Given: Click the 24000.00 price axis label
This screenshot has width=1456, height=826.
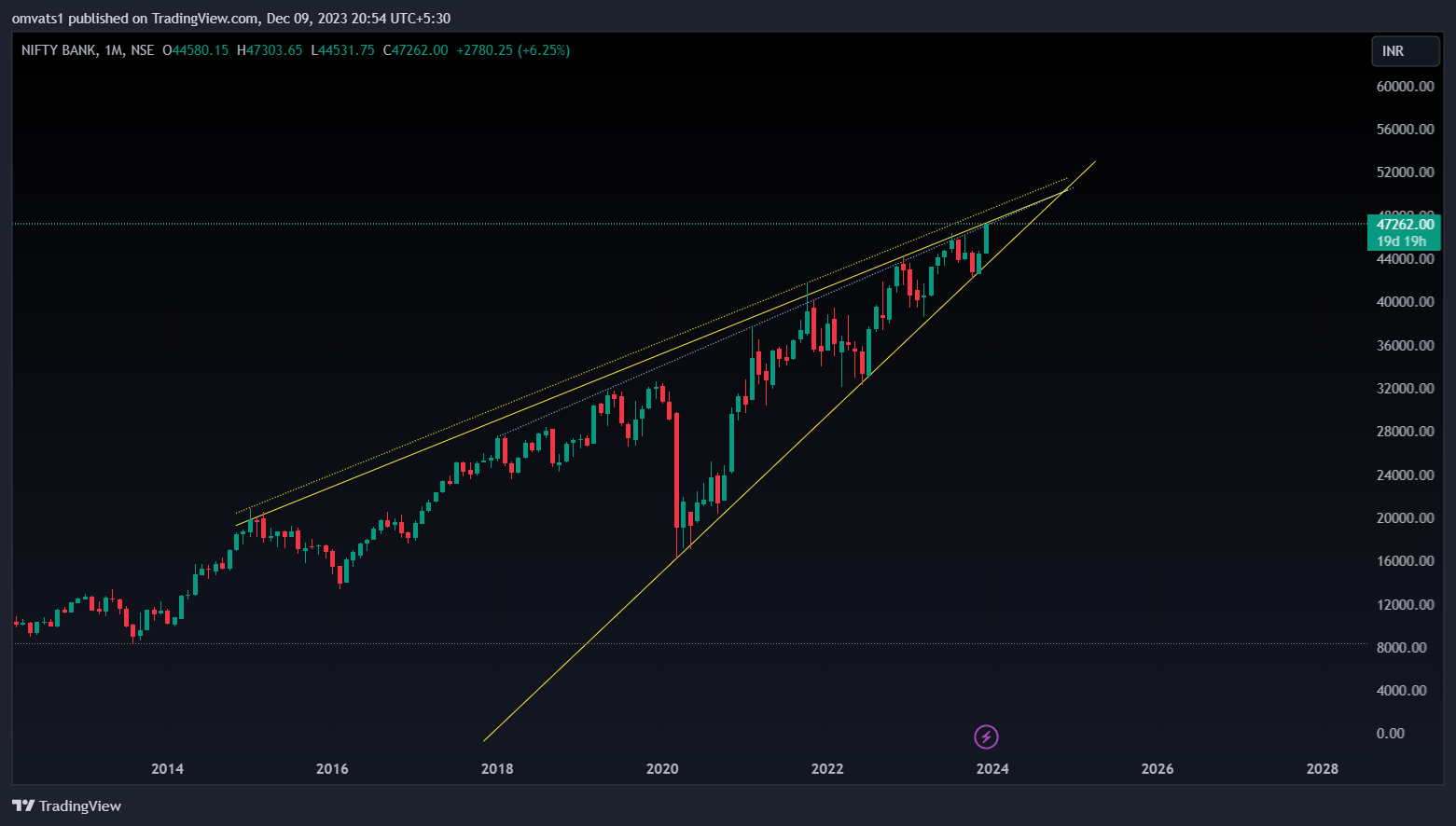Looking at the screenshot, I should pos(1405,475).
